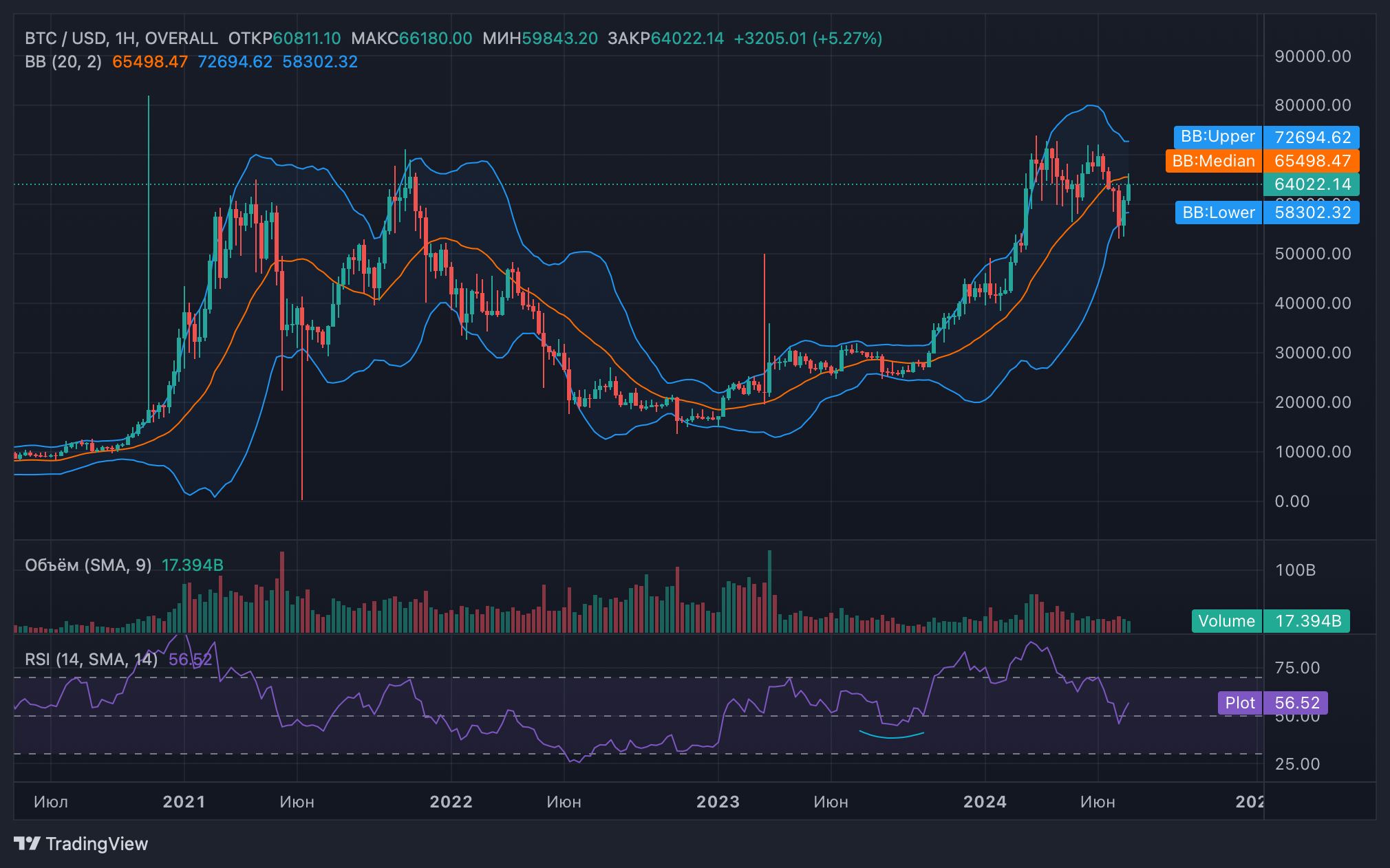Select the BB:Upper price axis label
The width and height of the screenshot is (1390, 868).
point(1218,137)
